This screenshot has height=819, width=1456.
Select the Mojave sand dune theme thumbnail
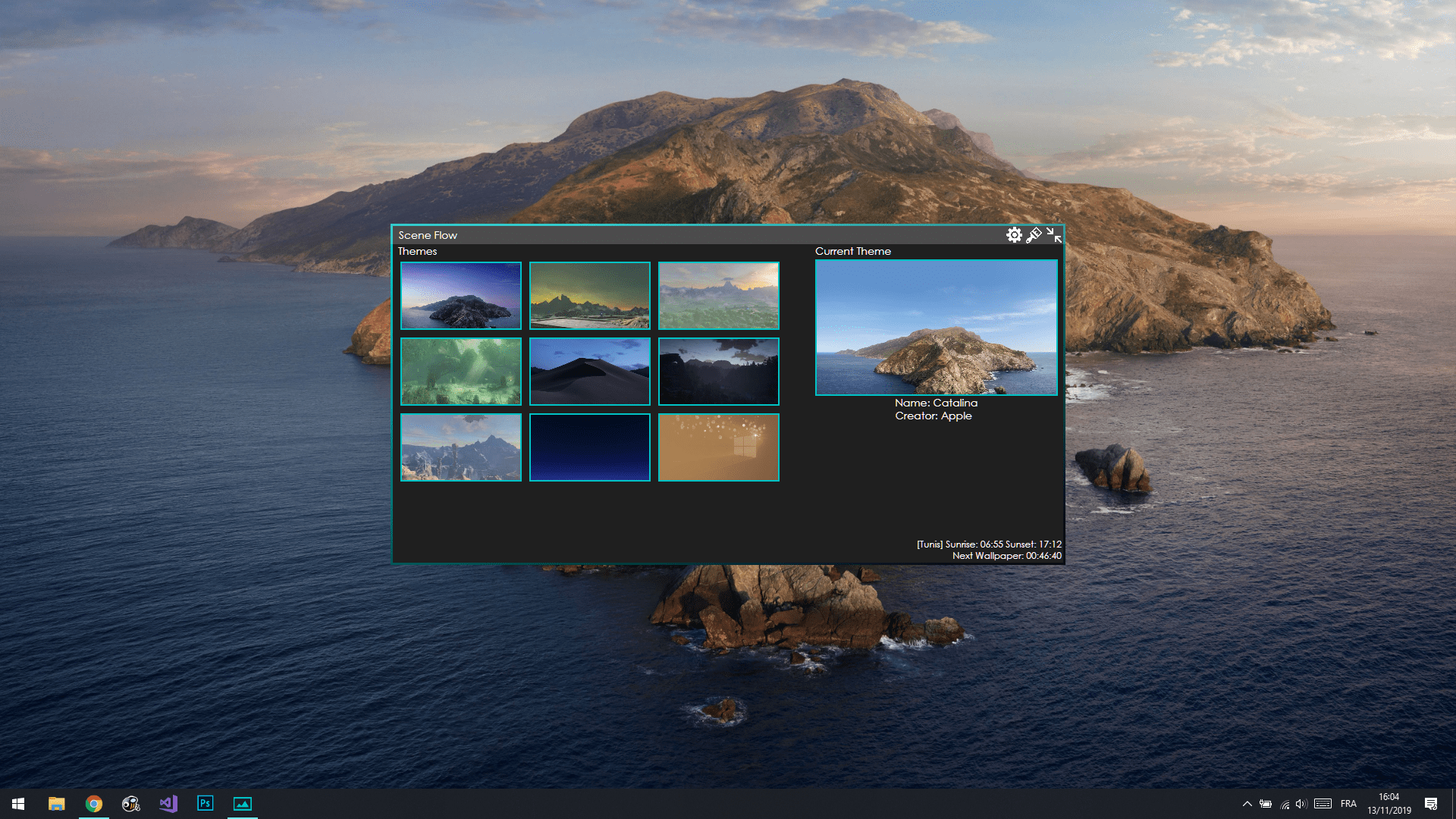[x=589, y=372]
